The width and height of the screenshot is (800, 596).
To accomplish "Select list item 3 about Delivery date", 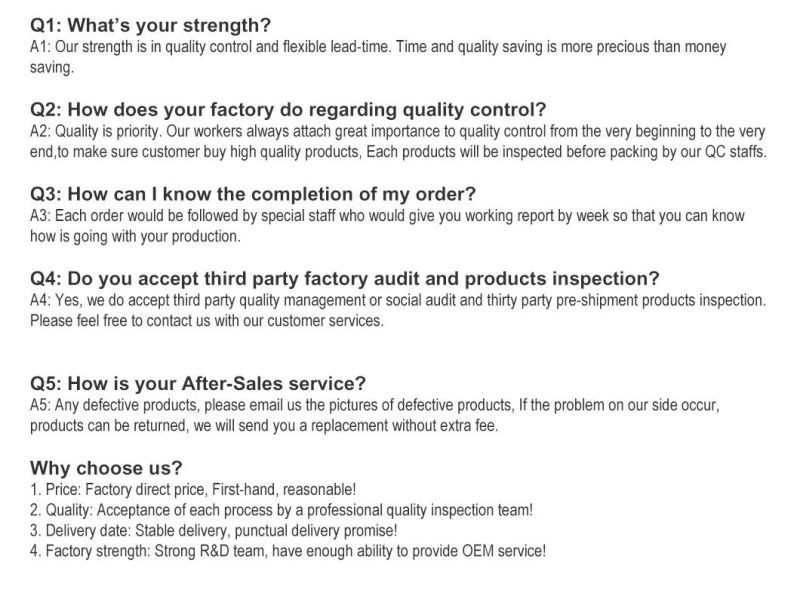I will [x=213, y=530].
